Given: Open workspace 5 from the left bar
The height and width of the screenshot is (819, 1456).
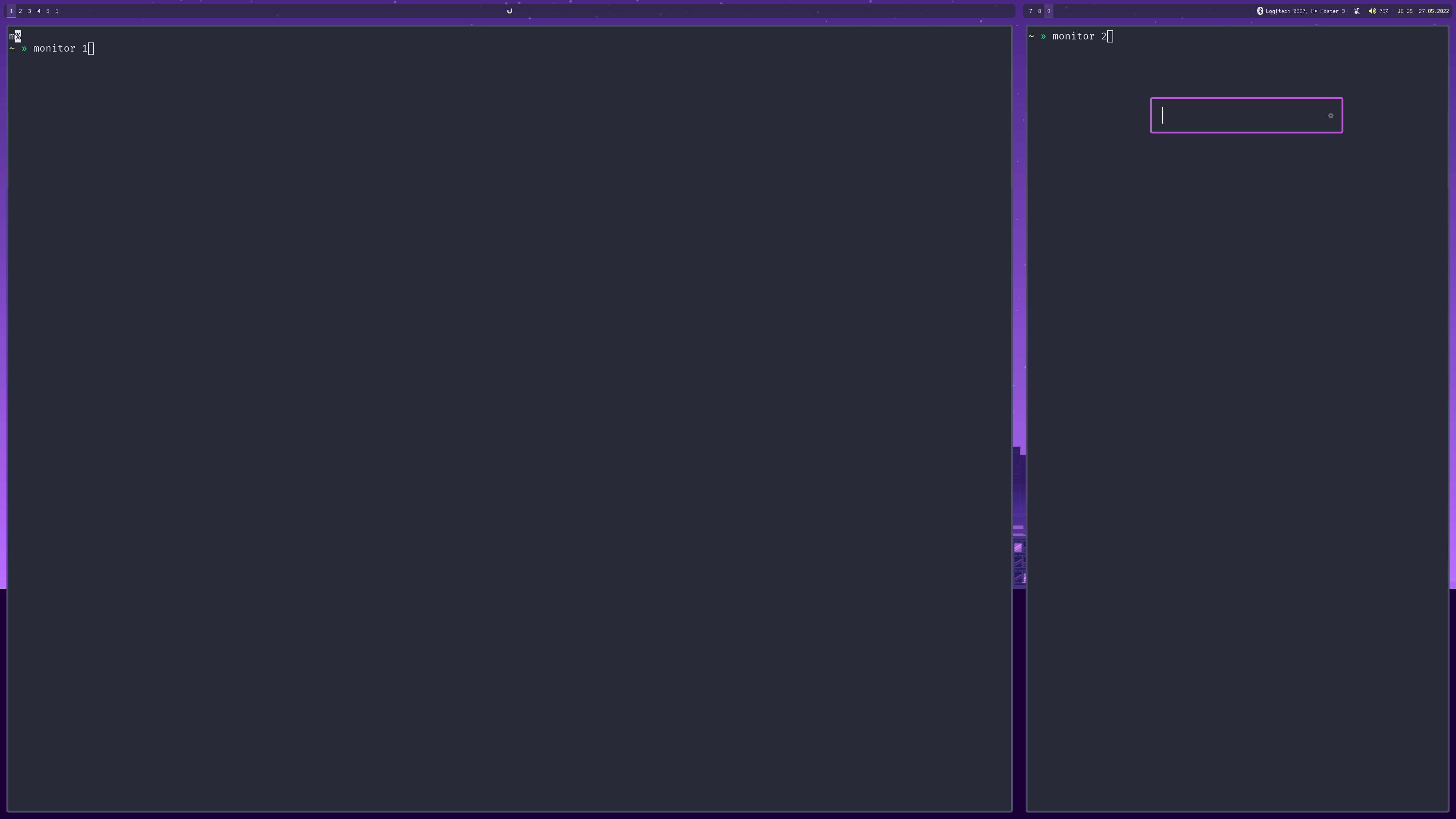Looking at the screenshot, I should [x=47, y=11].
